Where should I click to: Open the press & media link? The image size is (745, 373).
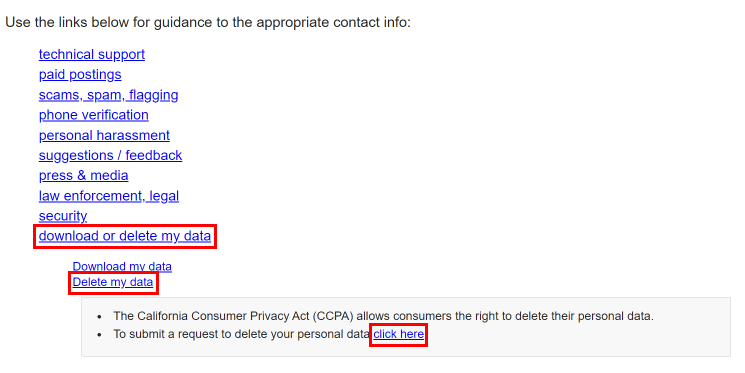(x=83, y=175)
